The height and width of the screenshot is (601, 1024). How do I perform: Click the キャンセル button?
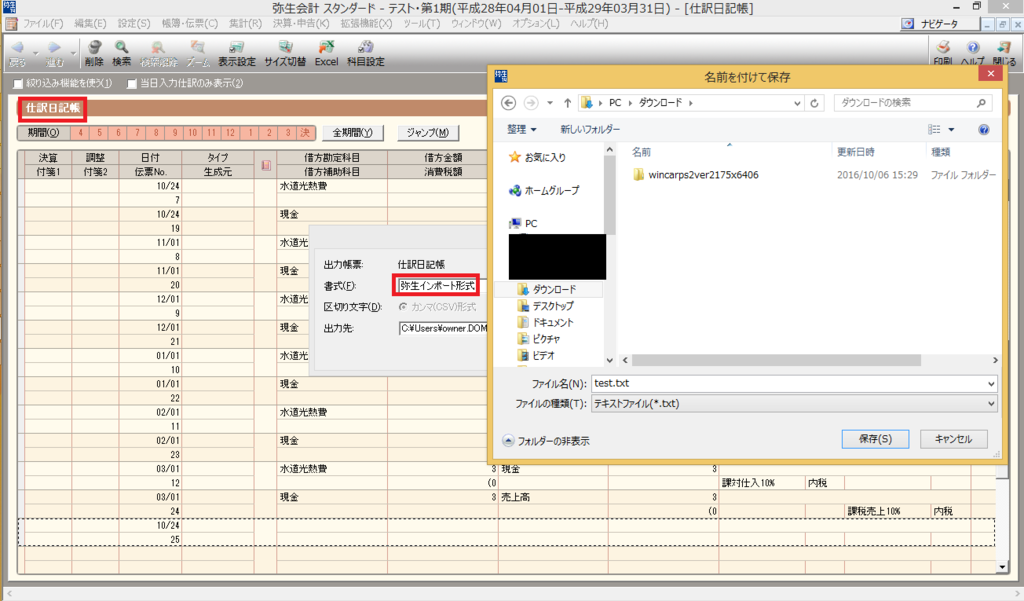tap(953, 439)
